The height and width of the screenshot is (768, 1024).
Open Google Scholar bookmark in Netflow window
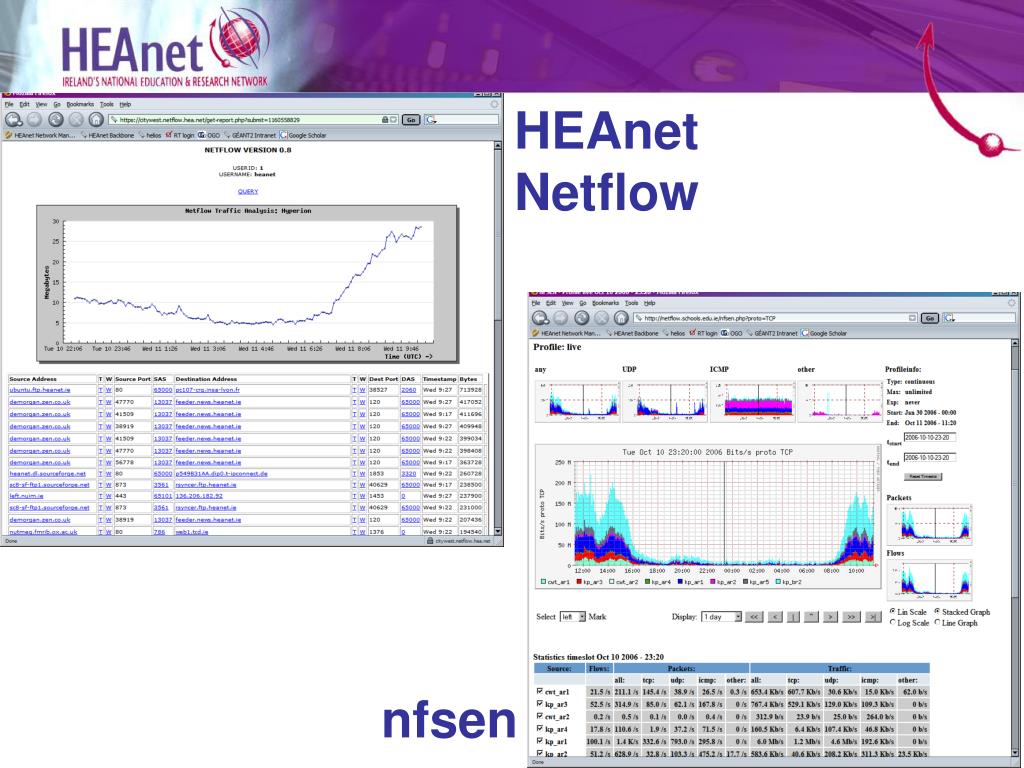[x=303, y=135]
